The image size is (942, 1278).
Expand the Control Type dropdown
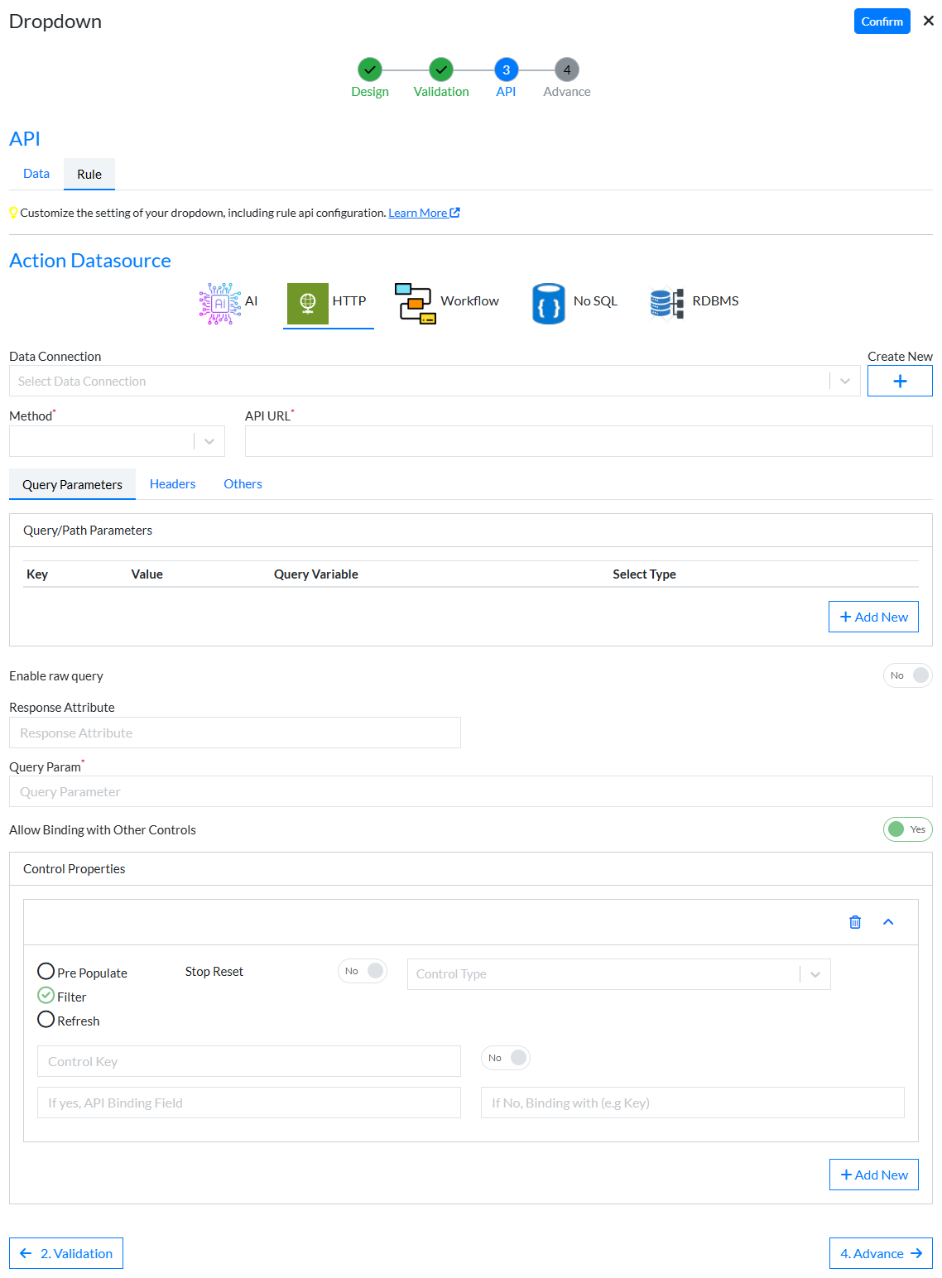point(618,974)
